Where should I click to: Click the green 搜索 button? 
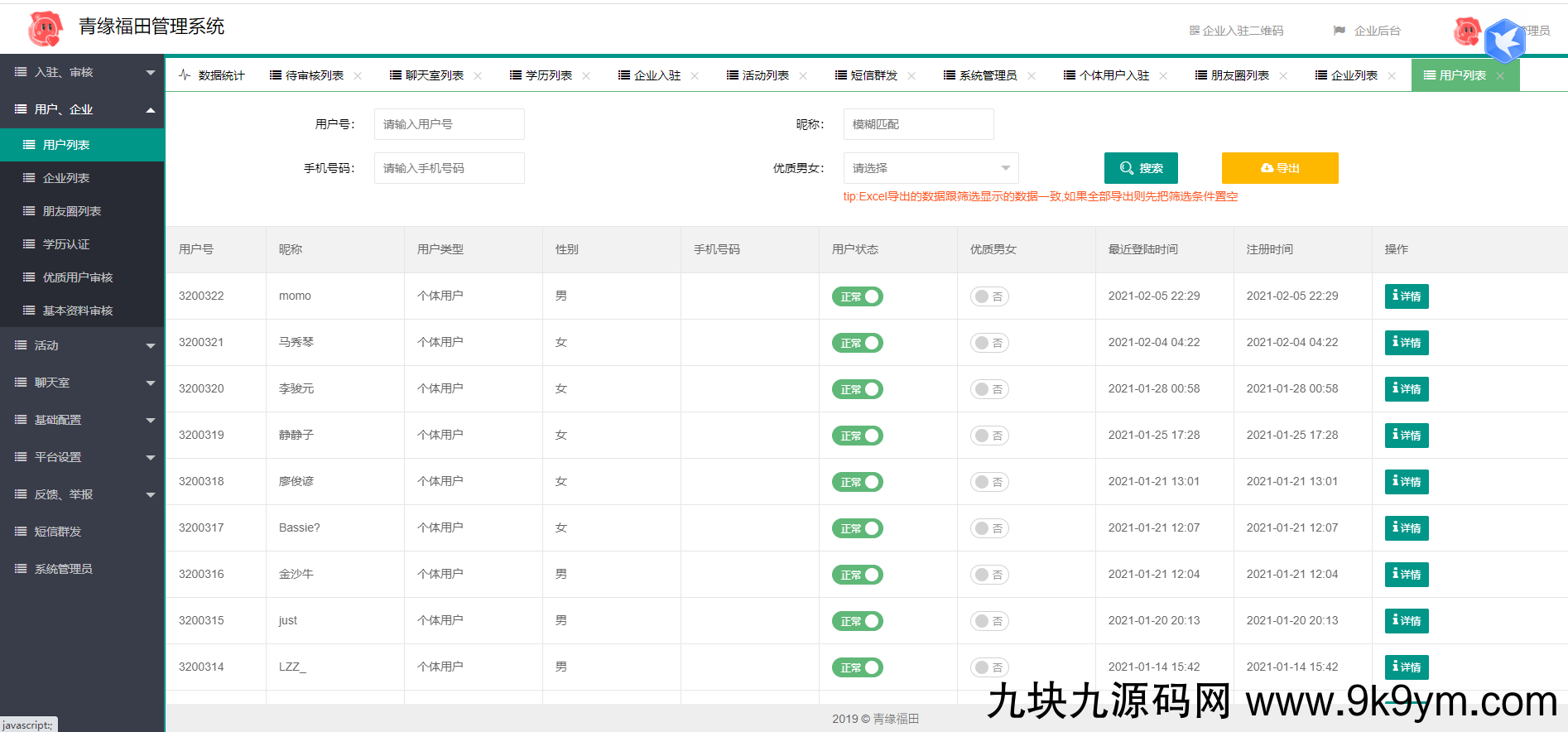point(1141,168)
